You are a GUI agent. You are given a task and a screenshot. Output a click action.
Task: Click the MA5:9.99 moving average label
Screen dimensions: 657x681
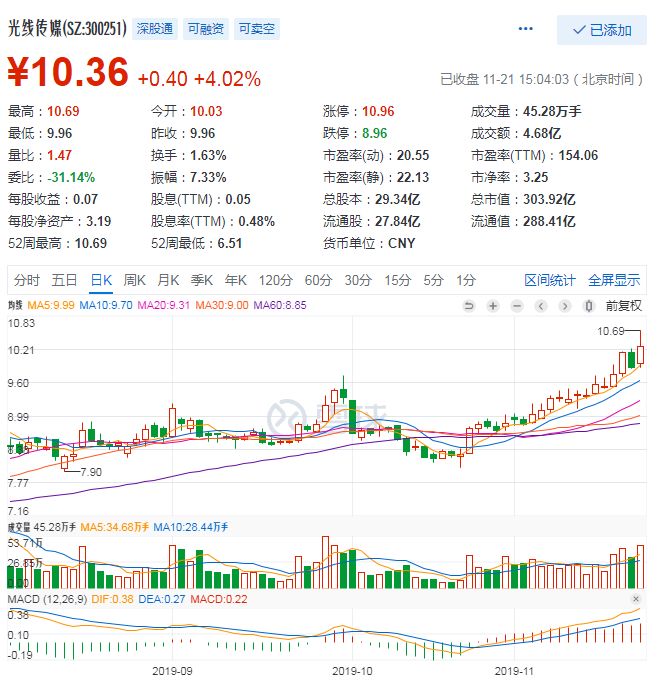(x=51, y=305)
